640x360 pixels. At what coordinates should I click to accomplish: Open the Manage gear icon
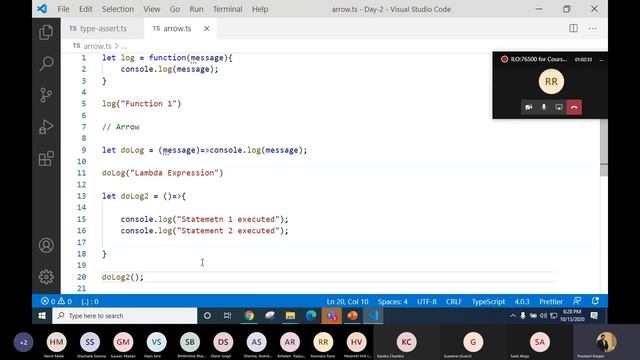[46, 277]
